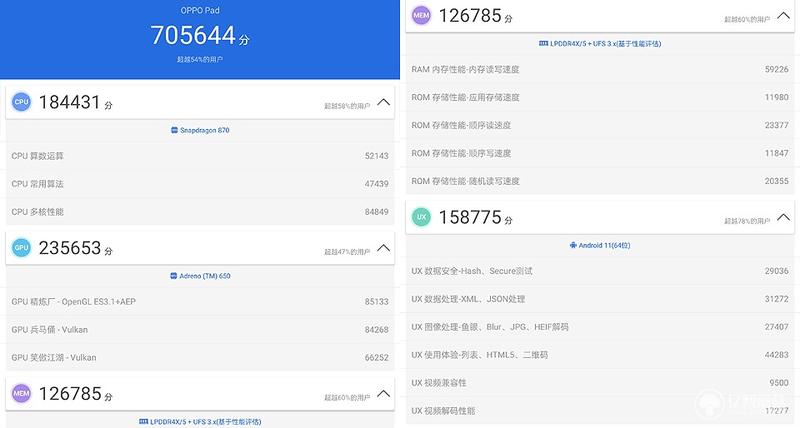Image resolution: width=800 pixels, height=428 pixels.
Task: Click the value 29036
Action: tap(777, 271)
